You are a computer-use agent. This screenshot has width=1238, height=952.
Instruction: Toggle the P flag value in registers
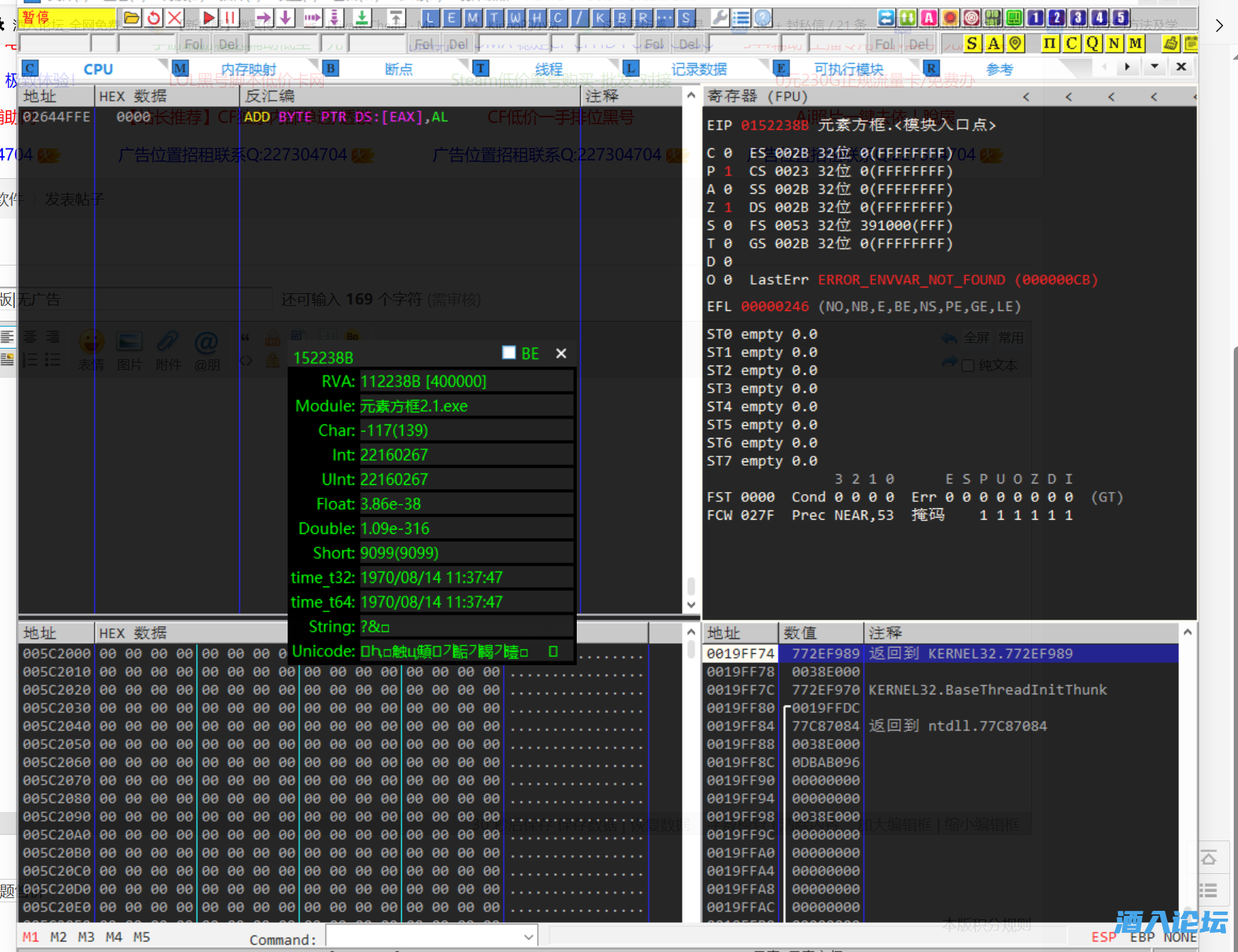[728, 171]
